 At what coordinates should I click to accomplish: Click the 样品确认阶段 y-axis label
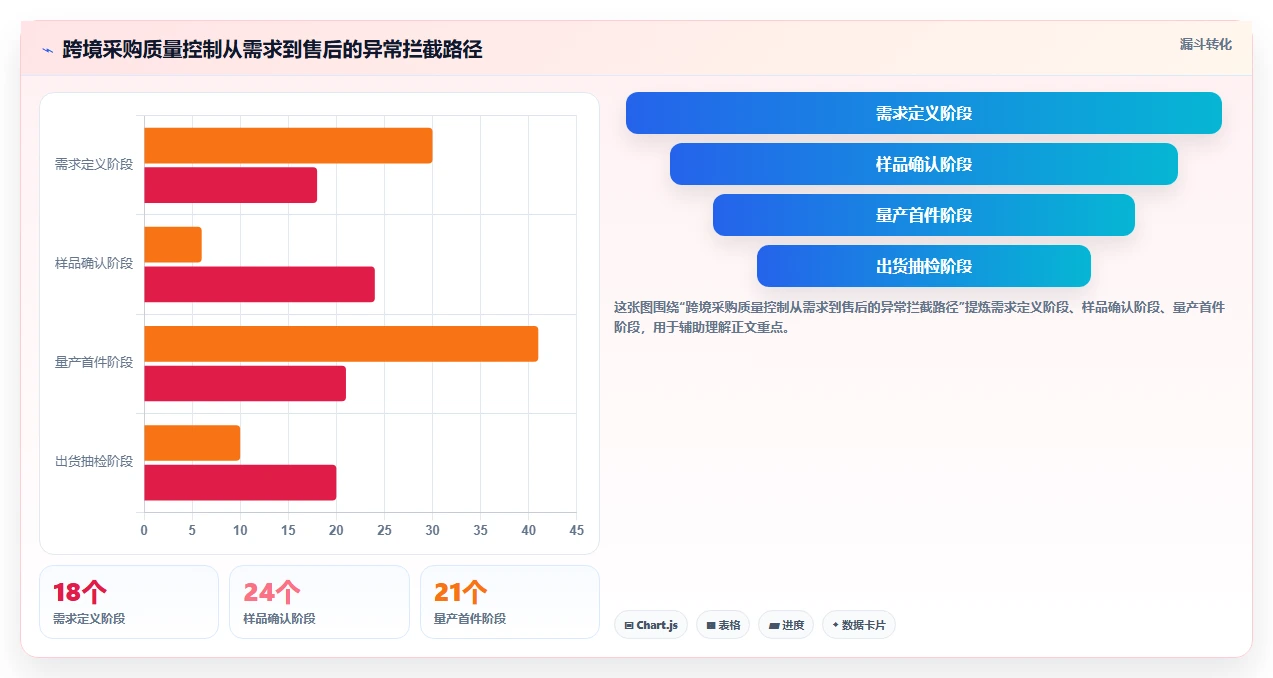pyautogui.click(x=94, y=264)
